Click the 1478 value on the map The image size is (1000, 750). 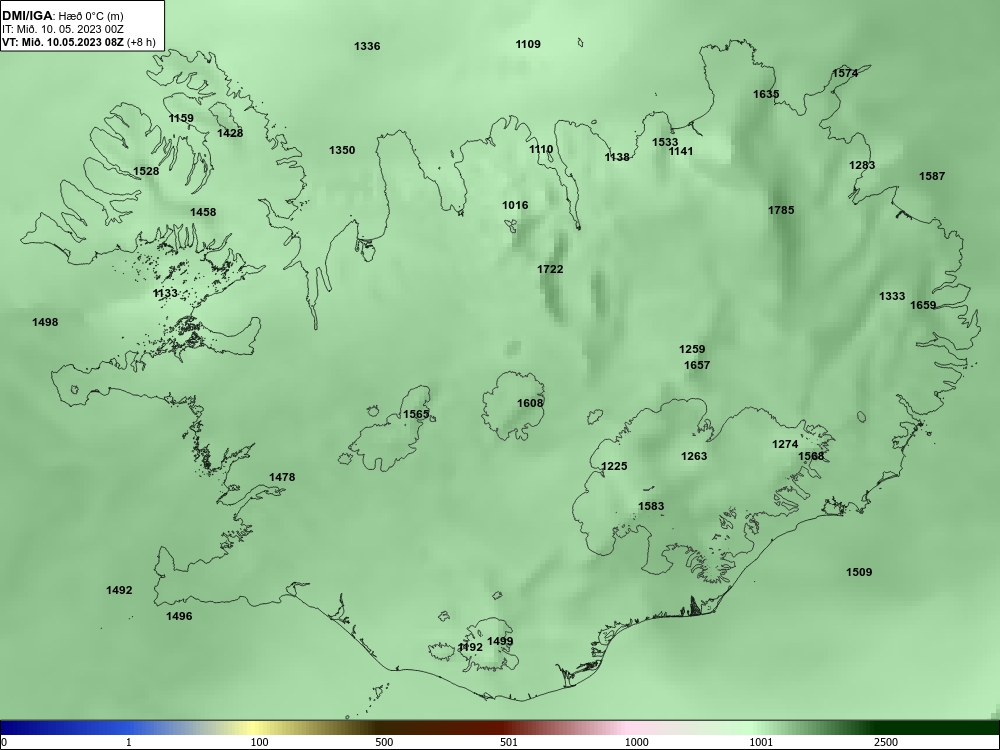tap(282, 477)
